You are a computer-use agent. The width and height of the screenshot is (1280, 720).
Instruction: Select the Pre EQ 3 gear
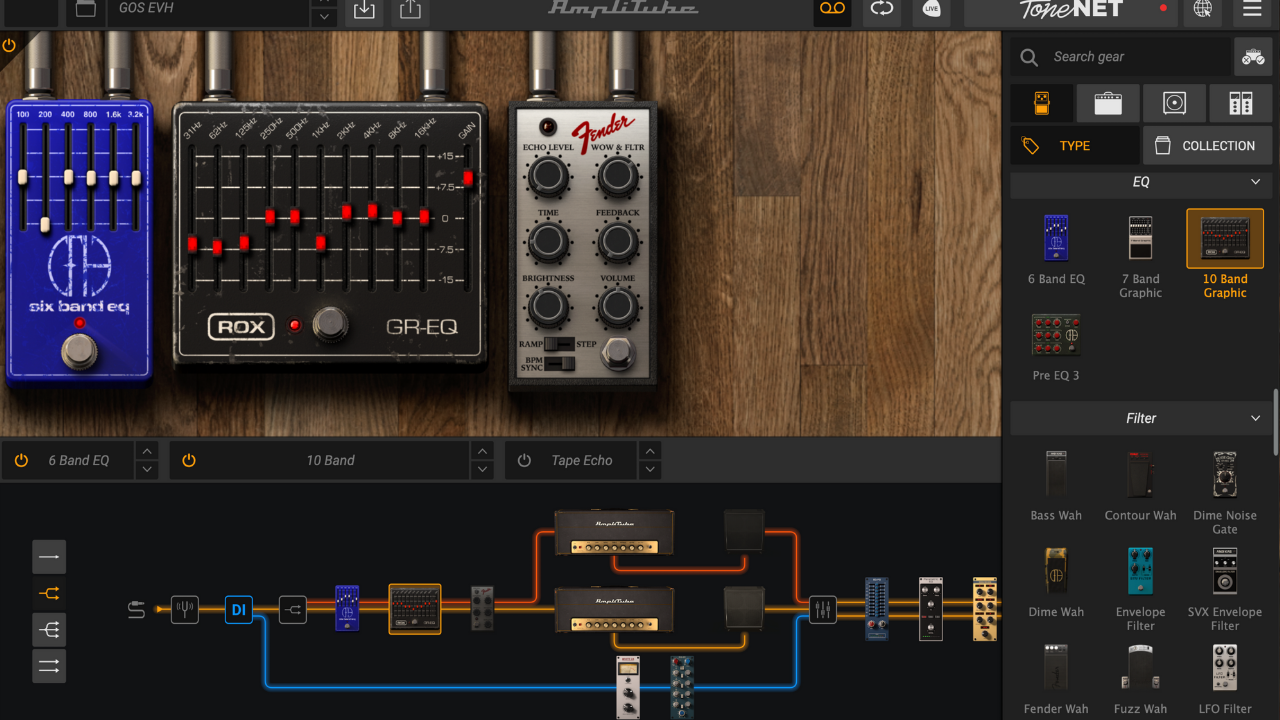click(1056, 347)
